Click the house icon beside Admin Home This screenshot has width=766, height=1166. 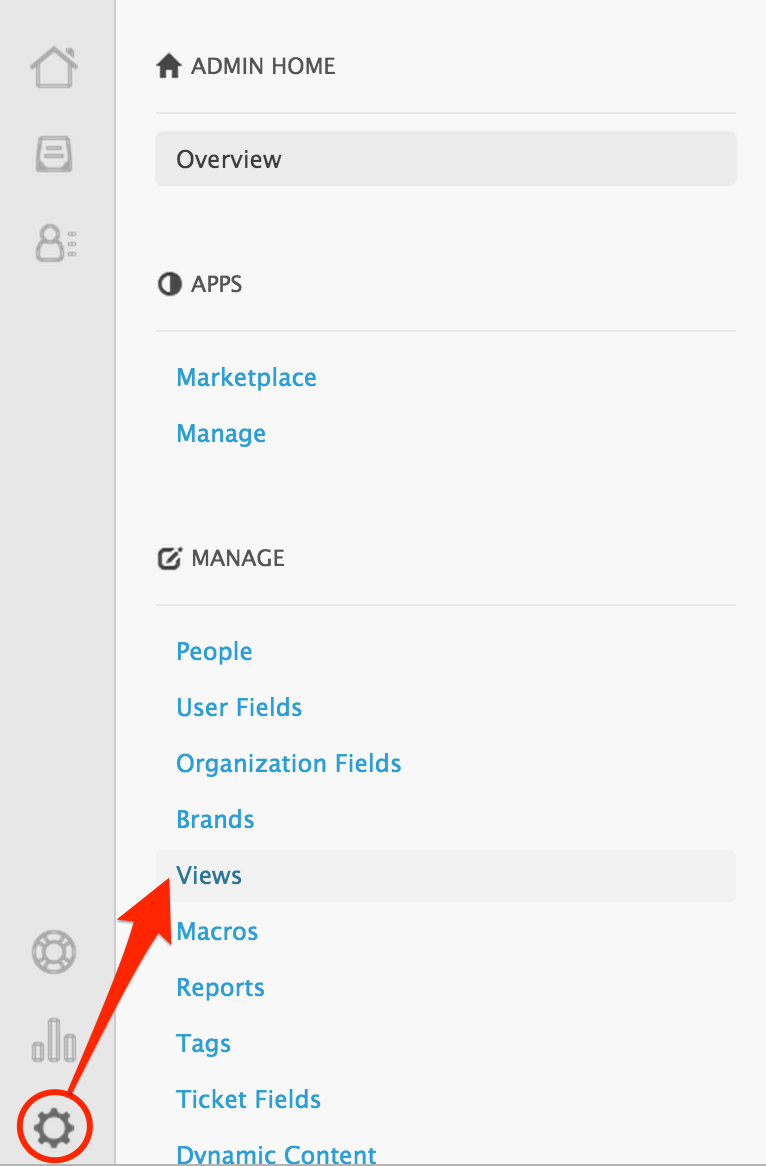(169, 66)
